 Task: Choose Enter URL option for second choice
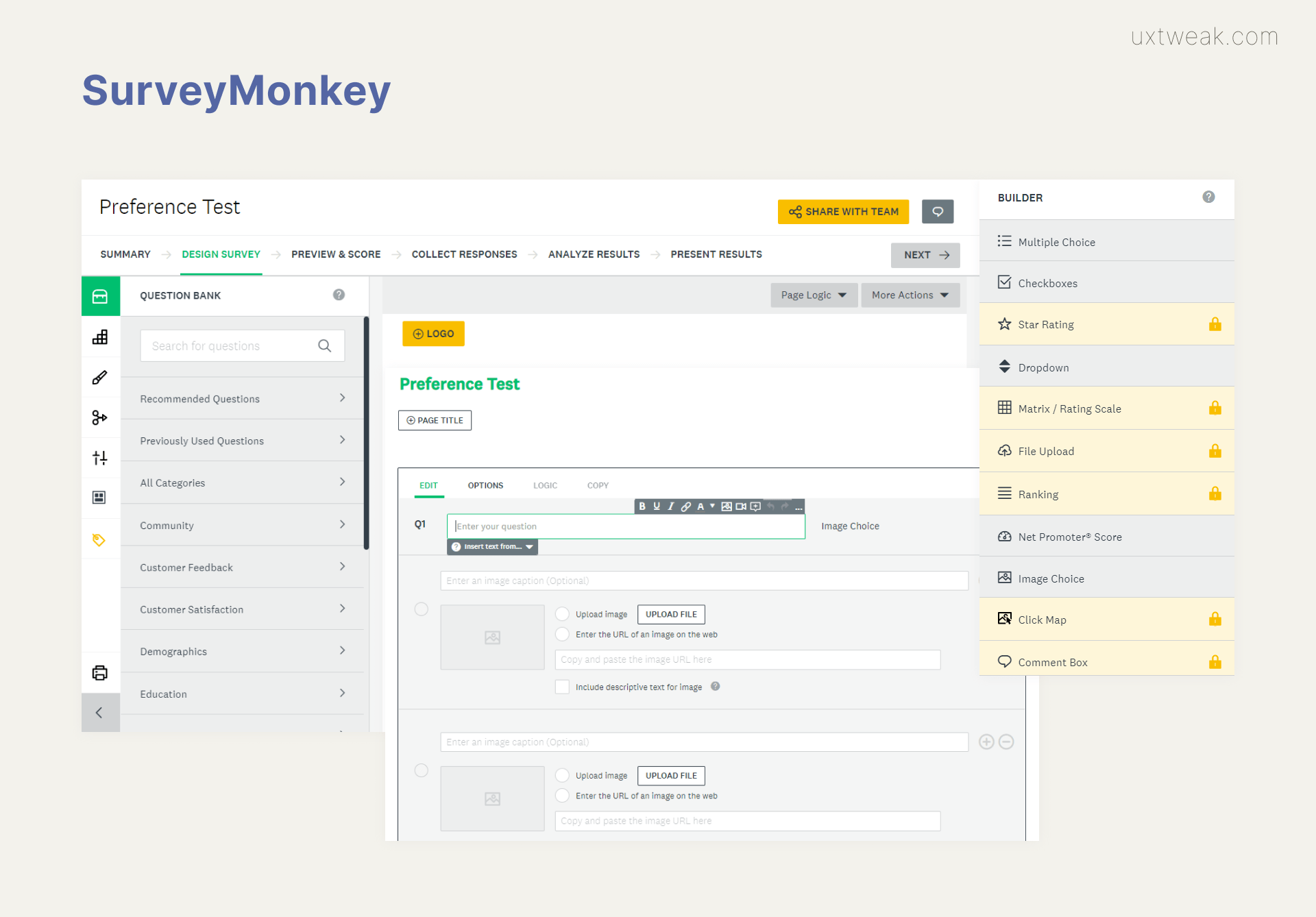(562, 795)
